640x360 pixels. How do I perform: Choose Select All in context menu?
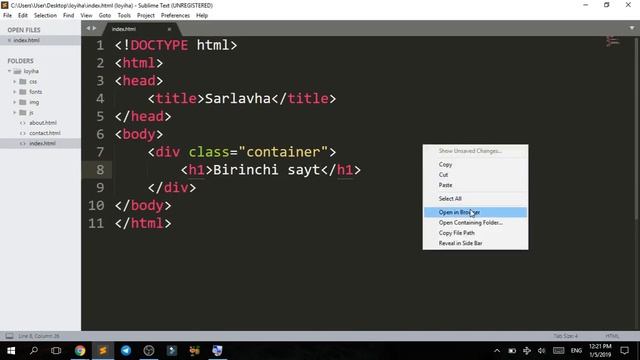475,198
